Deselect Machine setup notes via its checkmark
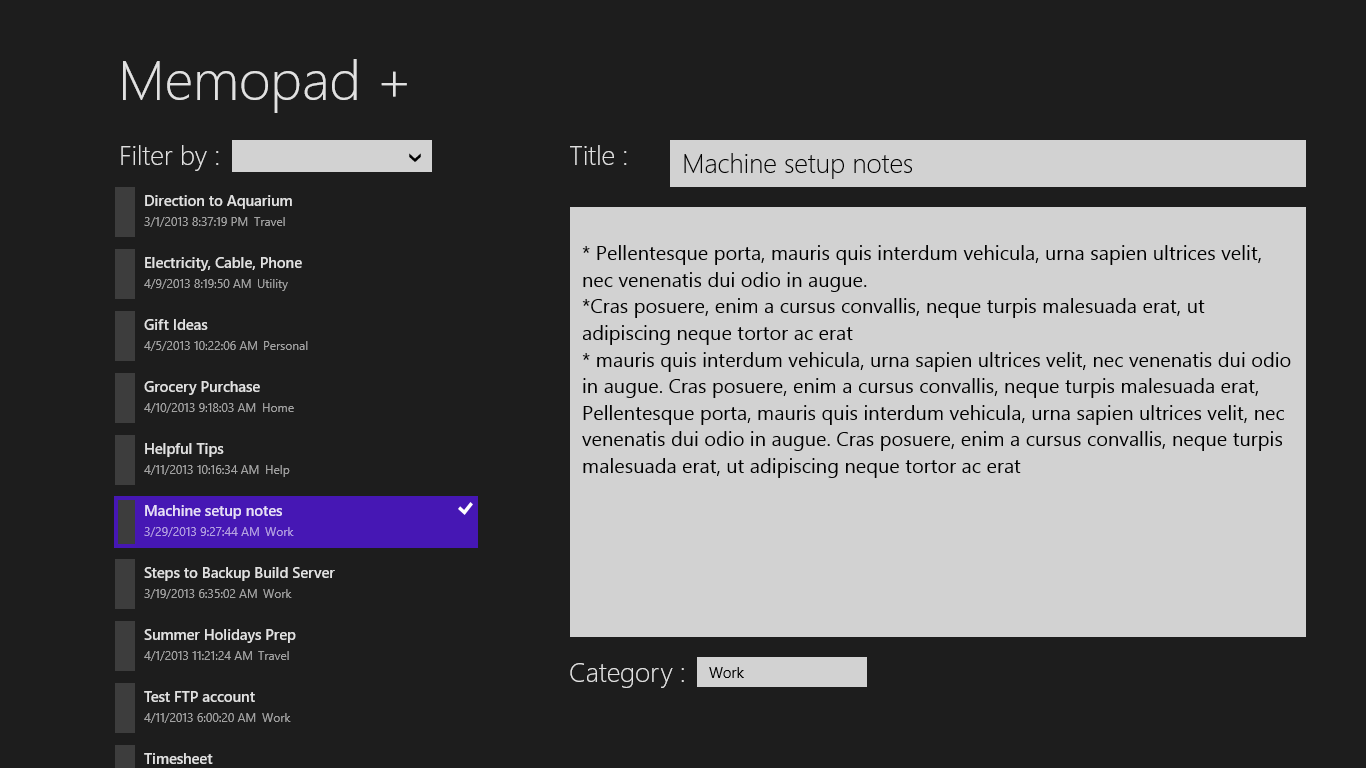This screenshot has height=768, width=1366. 465,509
